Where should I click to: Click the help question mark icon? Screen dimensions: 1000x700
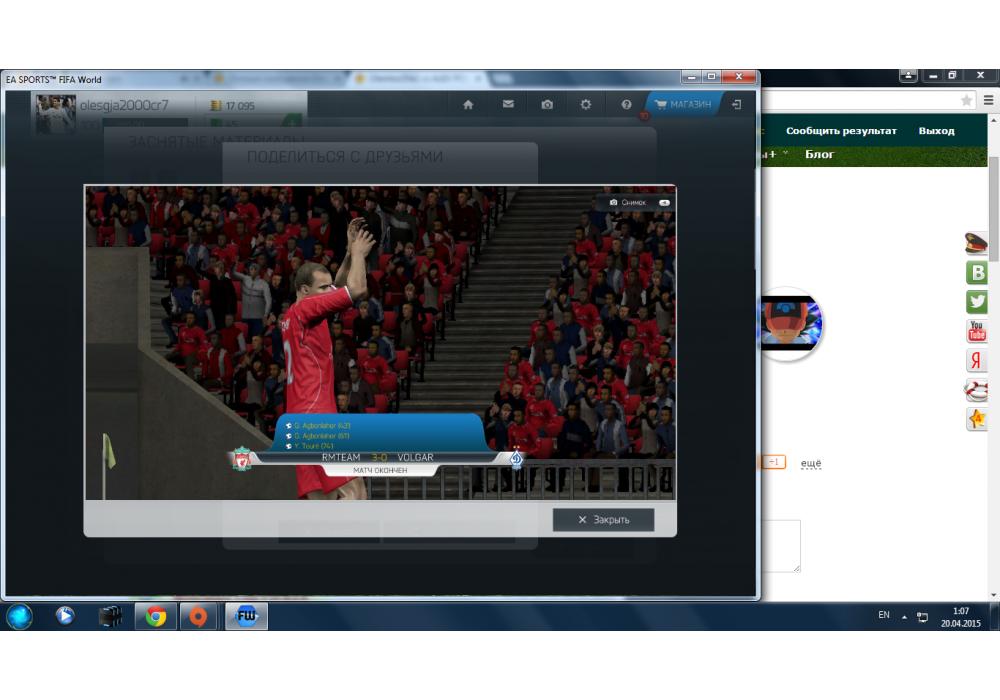[626, 105]
